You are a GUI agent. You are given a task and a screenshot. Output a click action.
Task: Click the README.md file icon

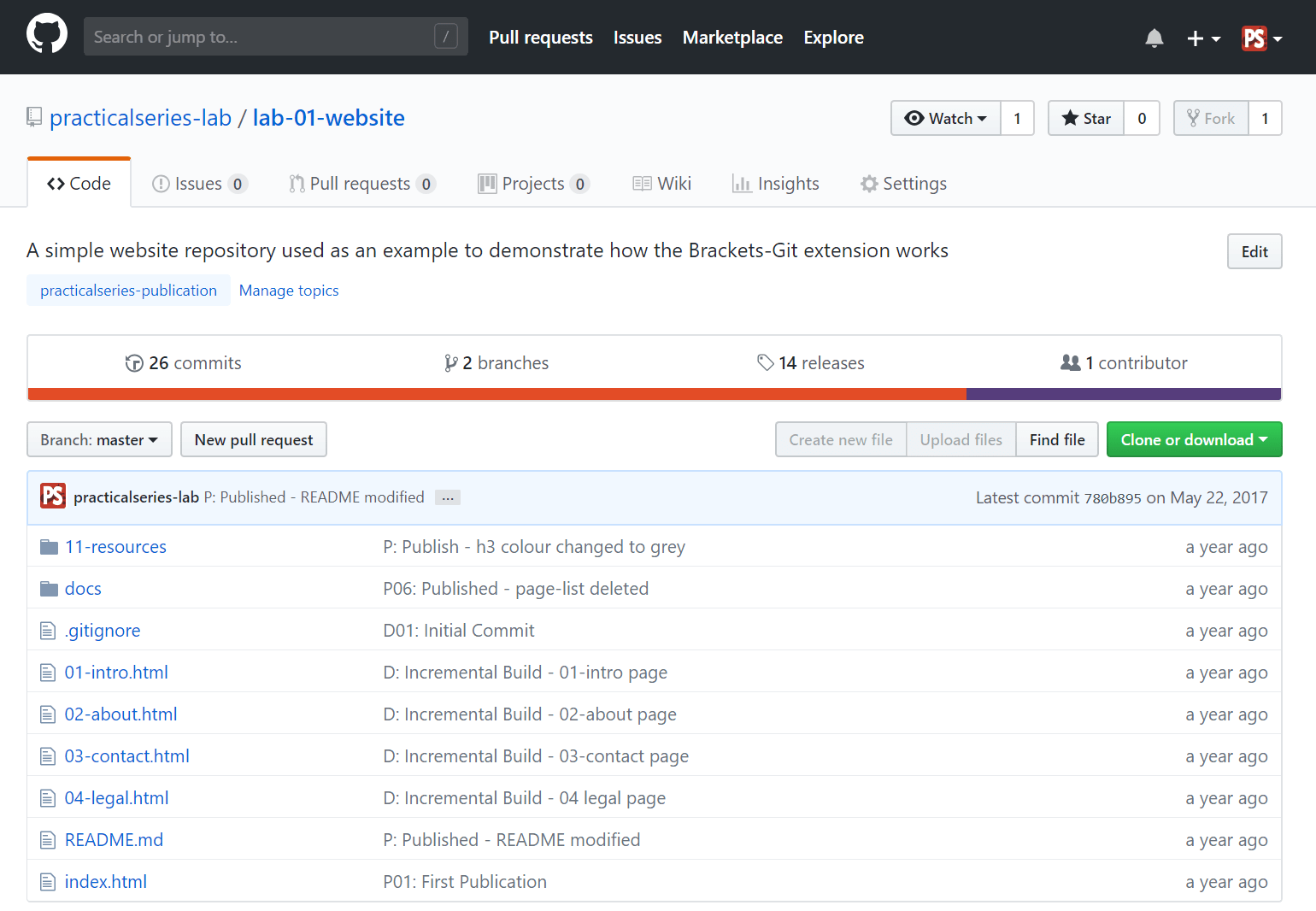click(48, 840)
